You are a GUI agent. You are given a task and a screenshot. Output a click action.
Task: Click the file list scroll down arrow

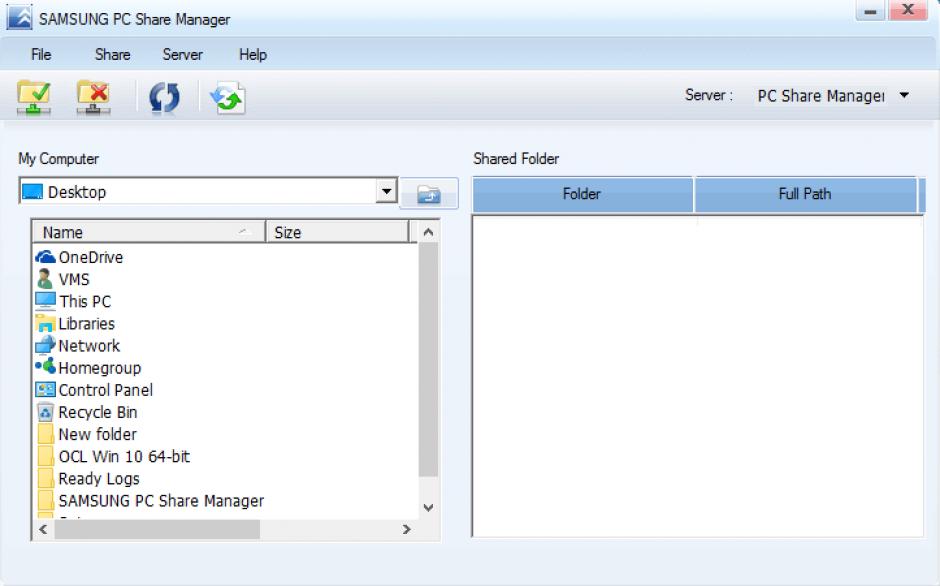pyautogui.click(x=428, y=507)
